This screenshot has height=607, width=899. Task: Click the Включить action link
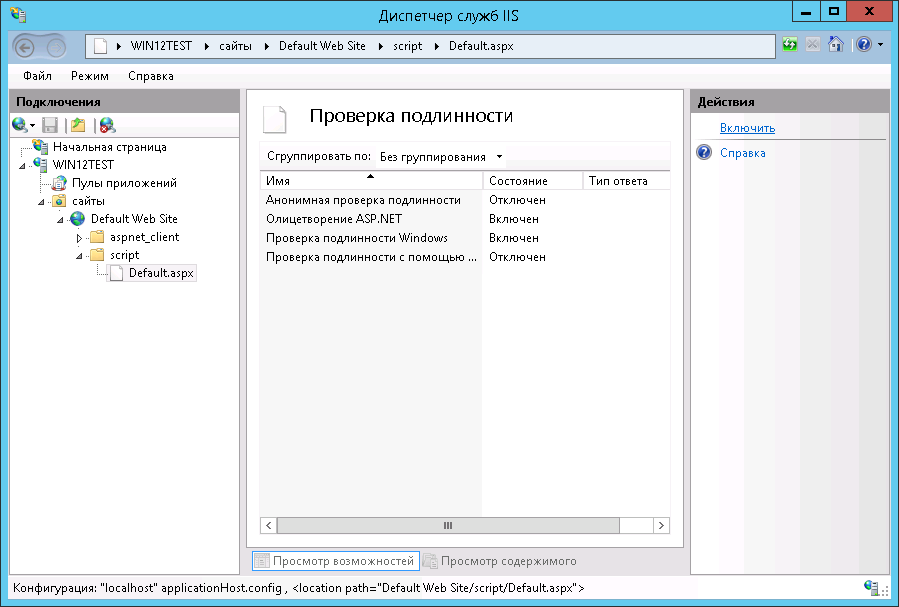747,128
